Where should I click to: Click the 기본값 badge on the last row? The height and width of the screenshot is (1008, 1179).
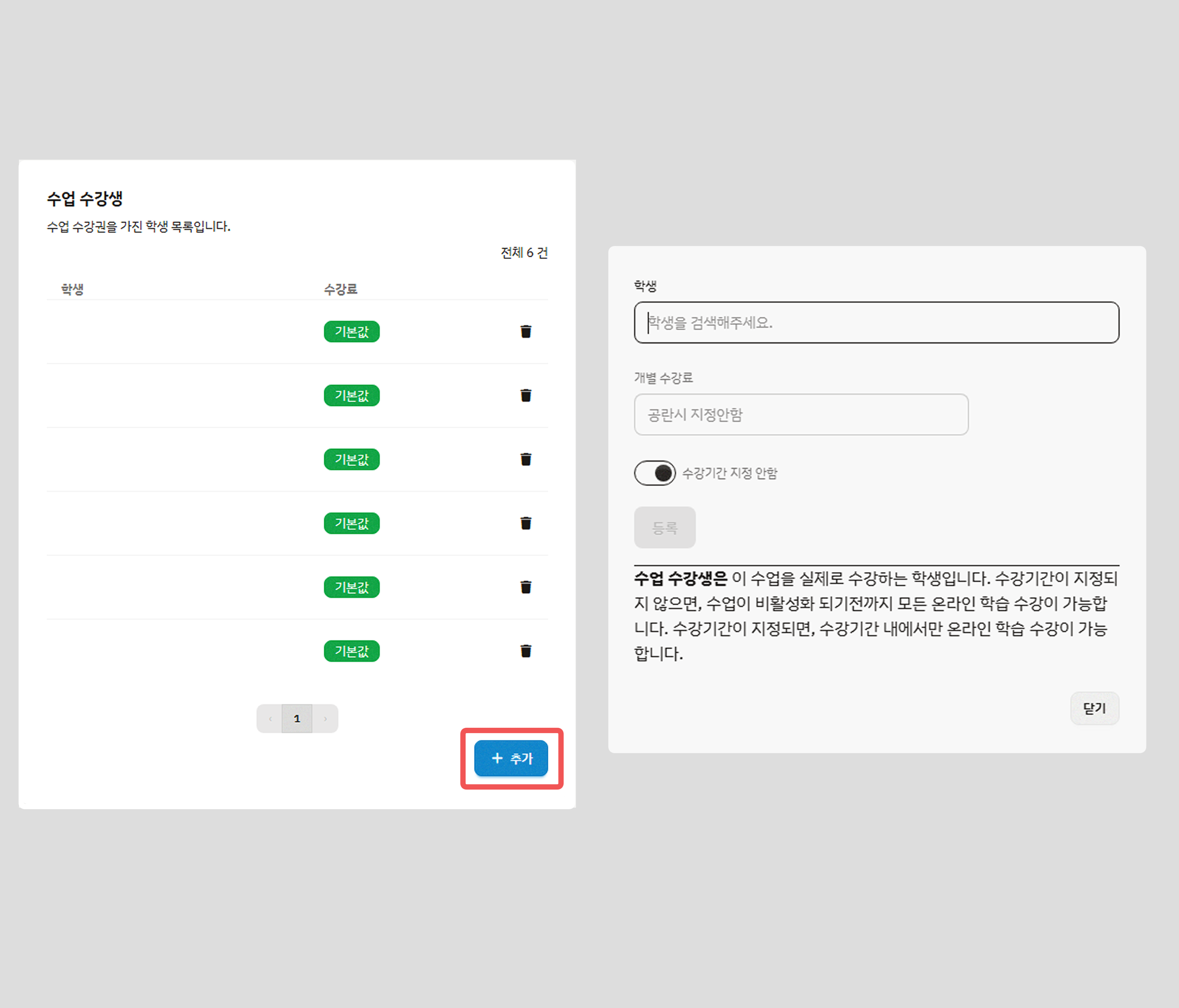click(352, 651)
